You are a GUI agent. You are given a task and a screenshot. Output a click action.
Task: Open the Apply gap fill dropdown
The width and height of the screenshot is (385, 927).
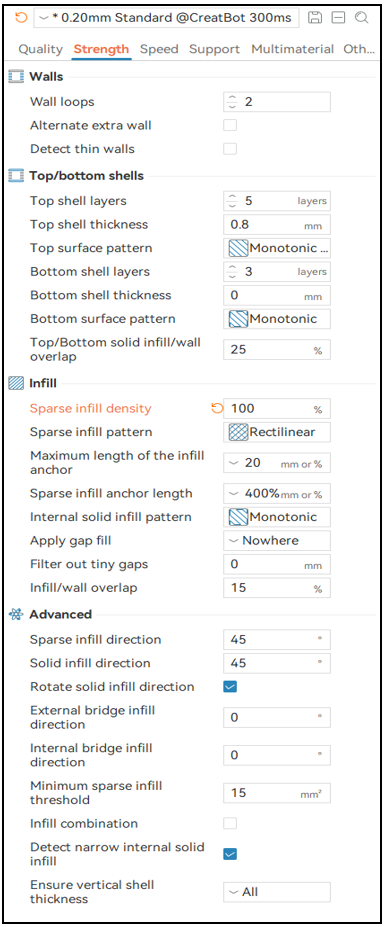[277, 540]
